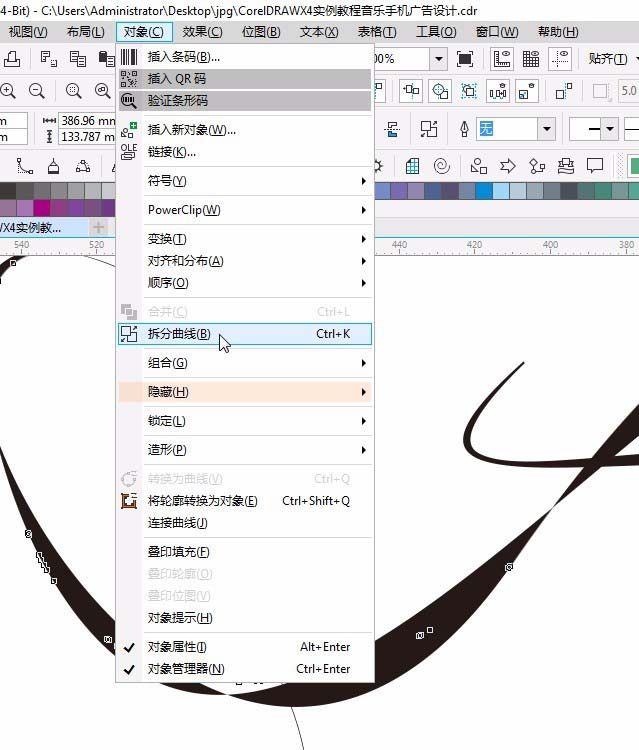
Task: Expand the 顺序(O) submenu
Action: click(244, 283)
